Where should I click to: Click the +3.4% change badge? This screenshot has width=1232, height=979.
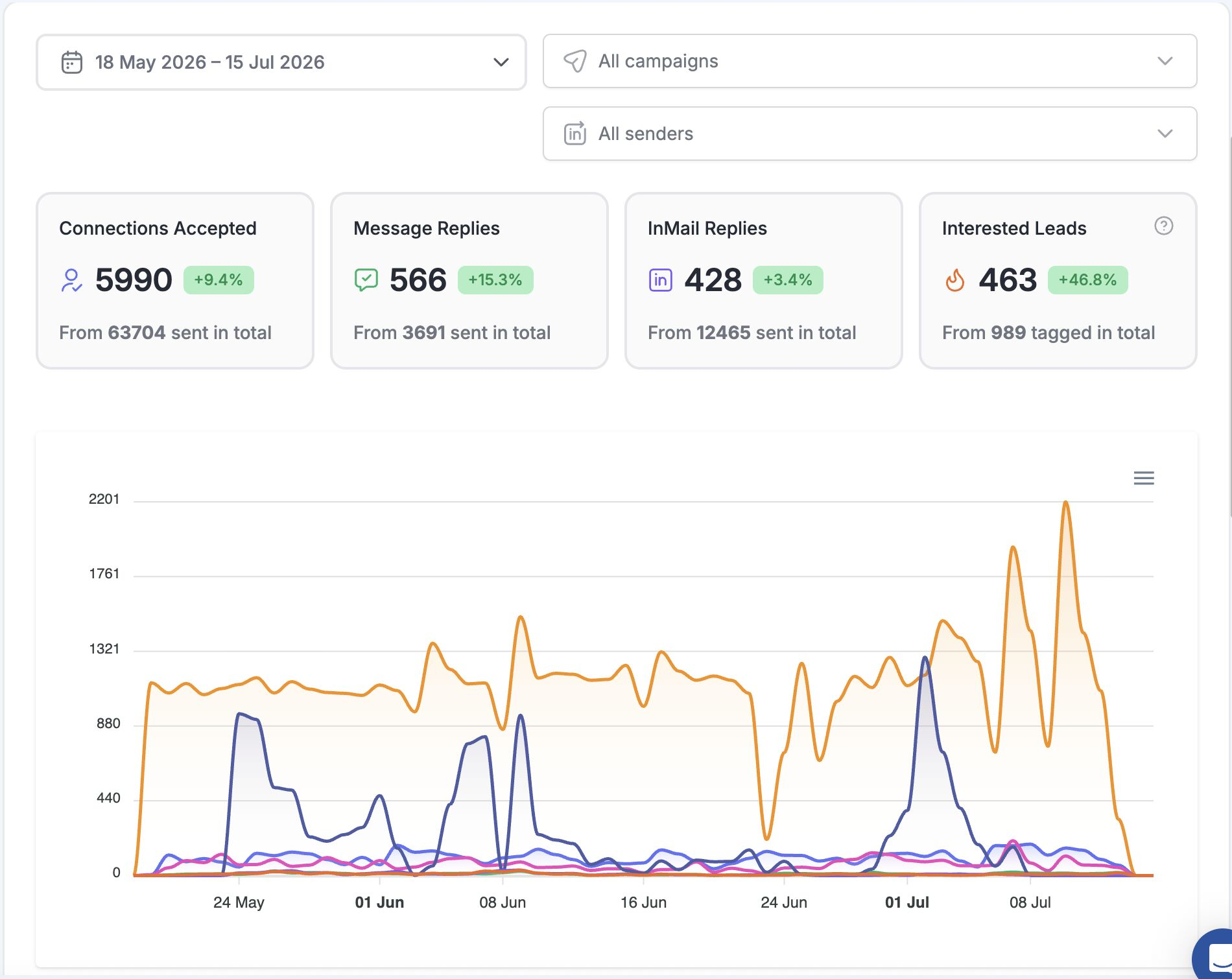(788, 280)
